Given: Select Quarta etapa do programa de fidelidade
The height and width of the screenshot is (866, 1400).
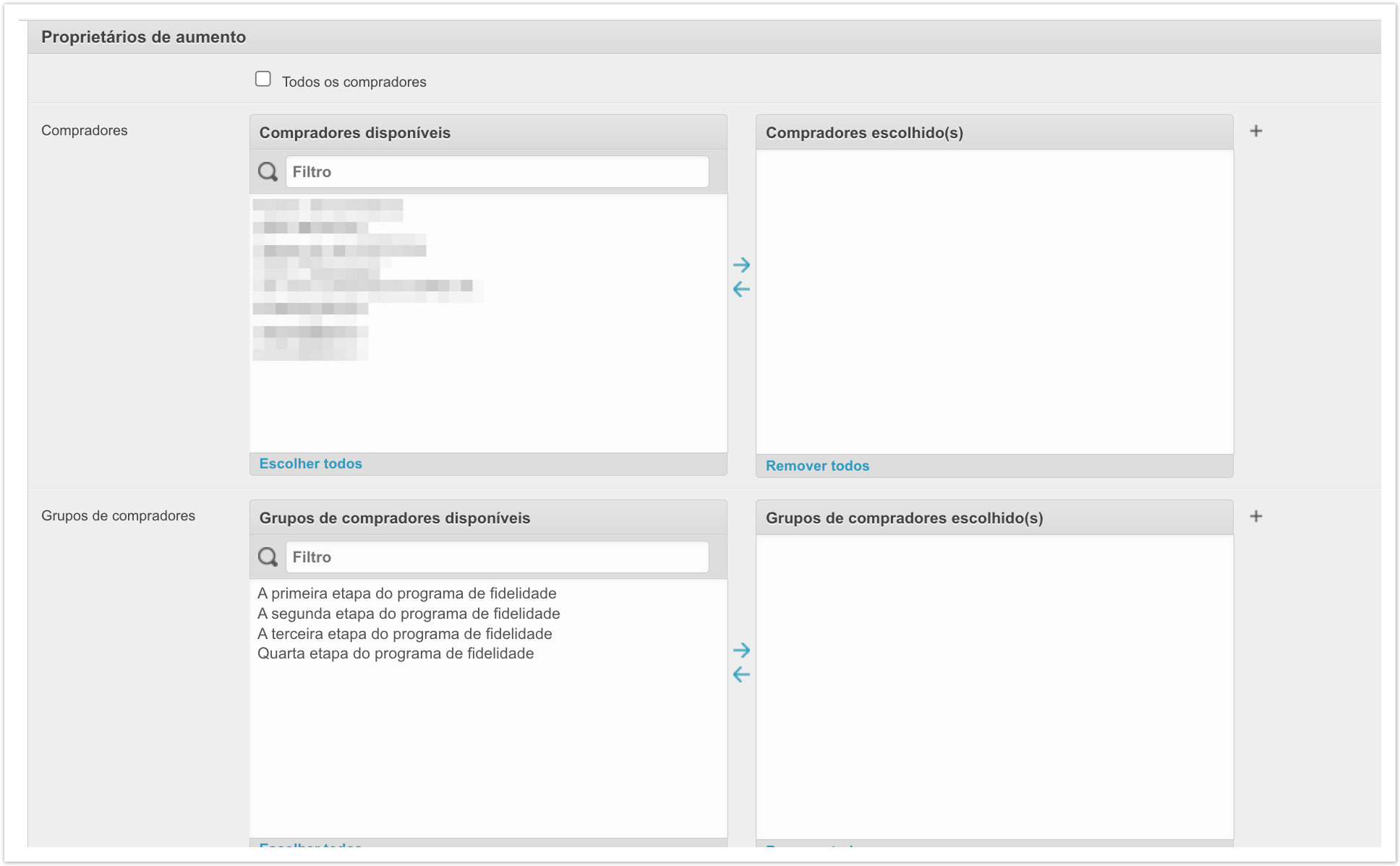Looking at the screenshot, I should (396, 653).
